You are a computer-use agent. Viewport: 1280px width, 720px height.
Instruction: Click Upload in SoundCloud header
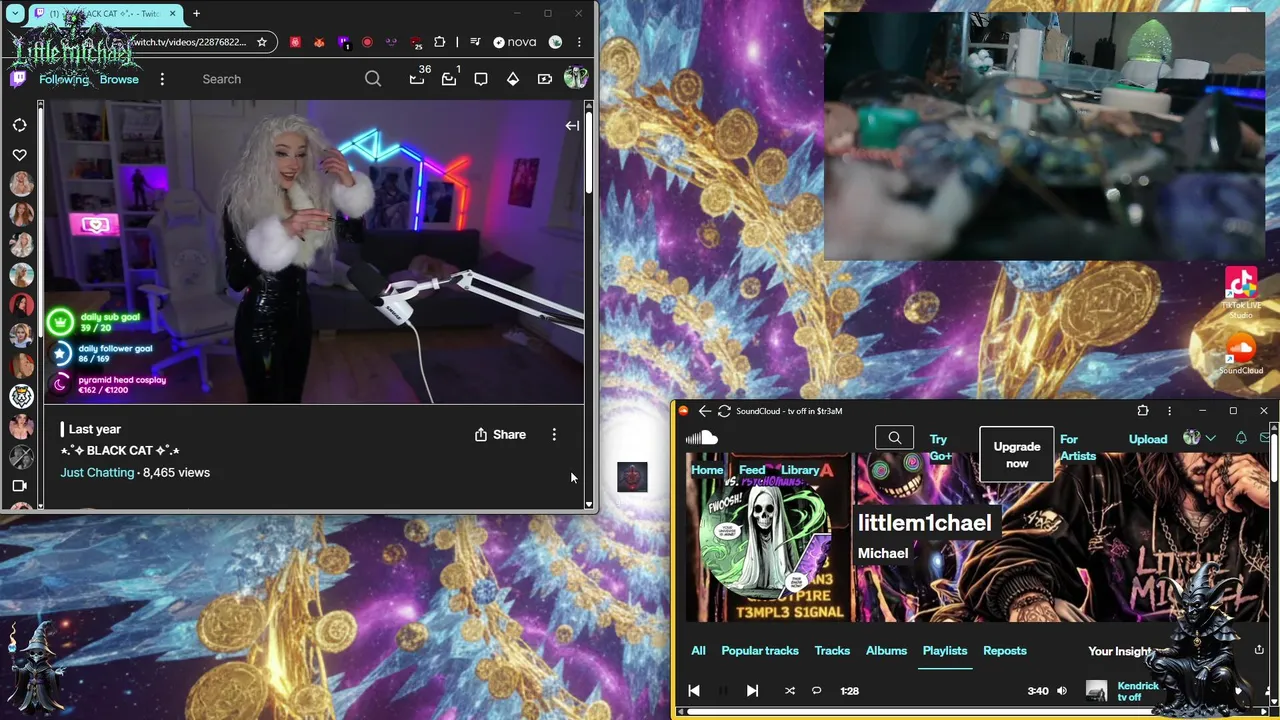(1148, 439)
